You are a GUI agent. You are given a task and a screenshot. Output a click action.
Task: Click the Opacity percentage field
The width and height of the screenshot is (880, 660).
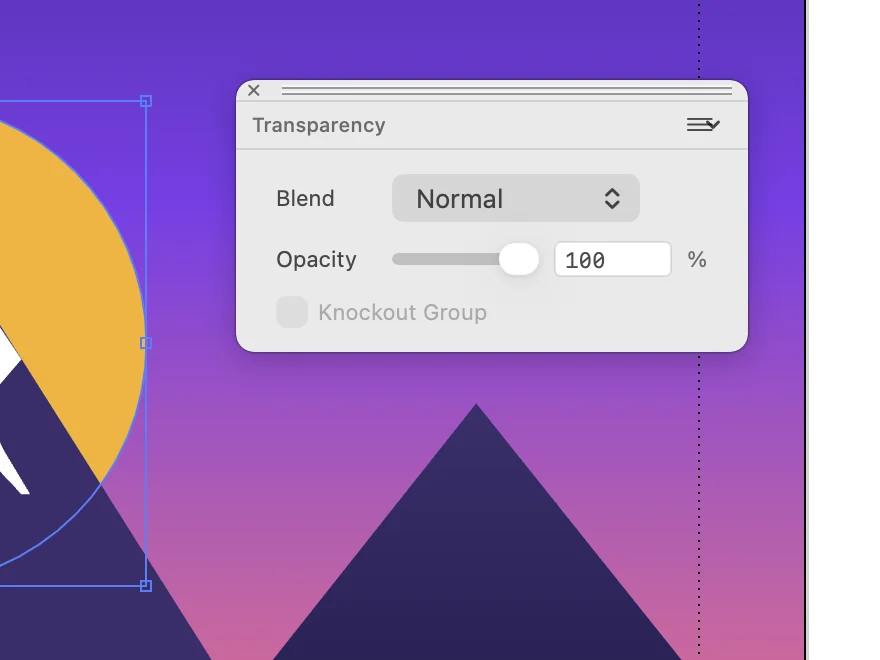pos(613,259)
